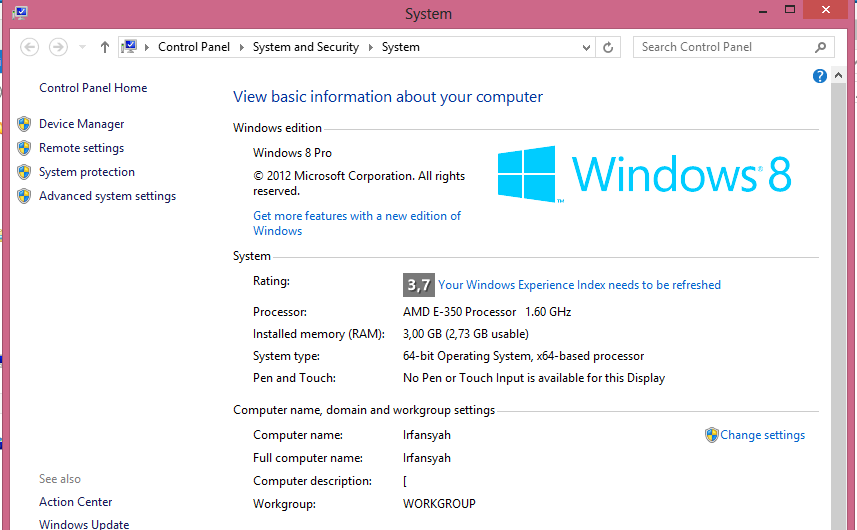The width and height of the screenshot is (857, 530).
Task: Refresh the System page
Action: [608, 48]
